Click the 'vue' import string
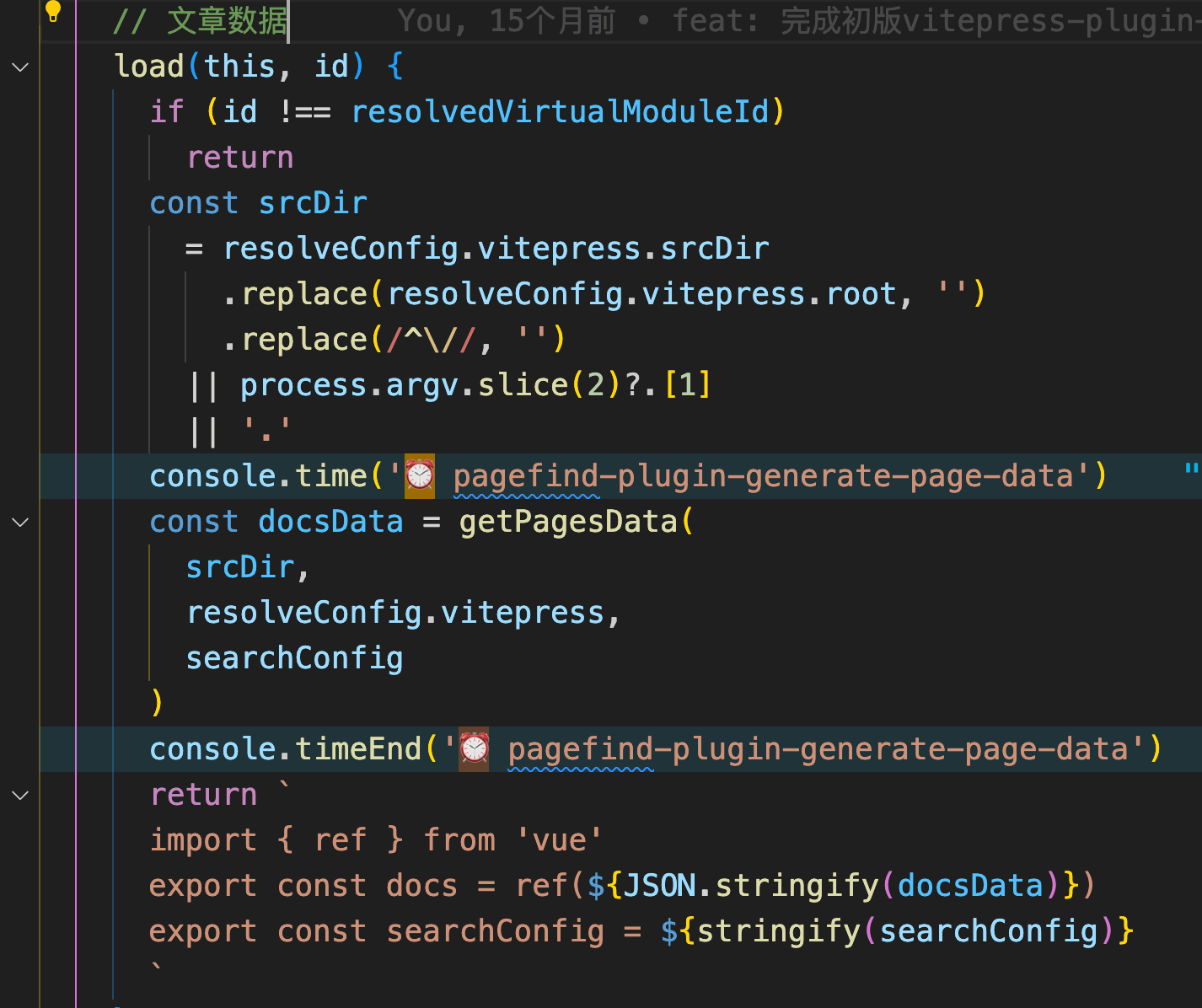This screenshot has height=1008, width=1202. click(560, 840)
